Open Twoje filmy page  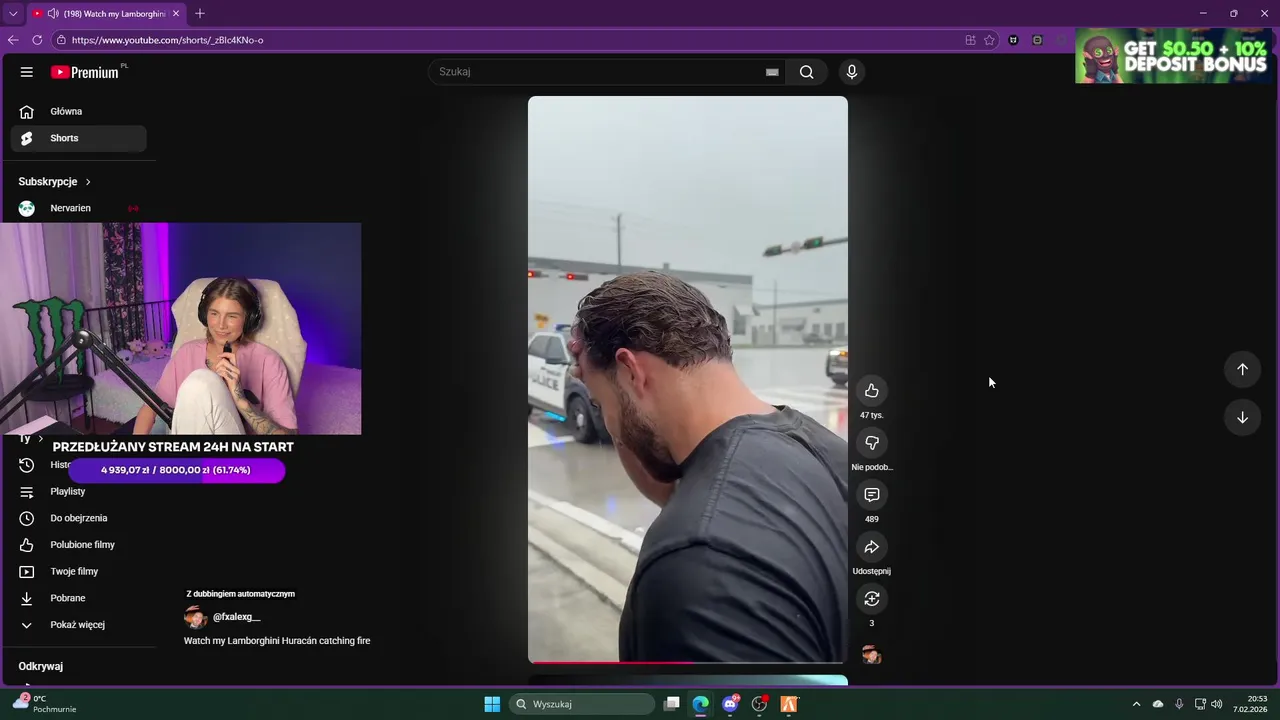pyautogui.click(x=78, y=571)
